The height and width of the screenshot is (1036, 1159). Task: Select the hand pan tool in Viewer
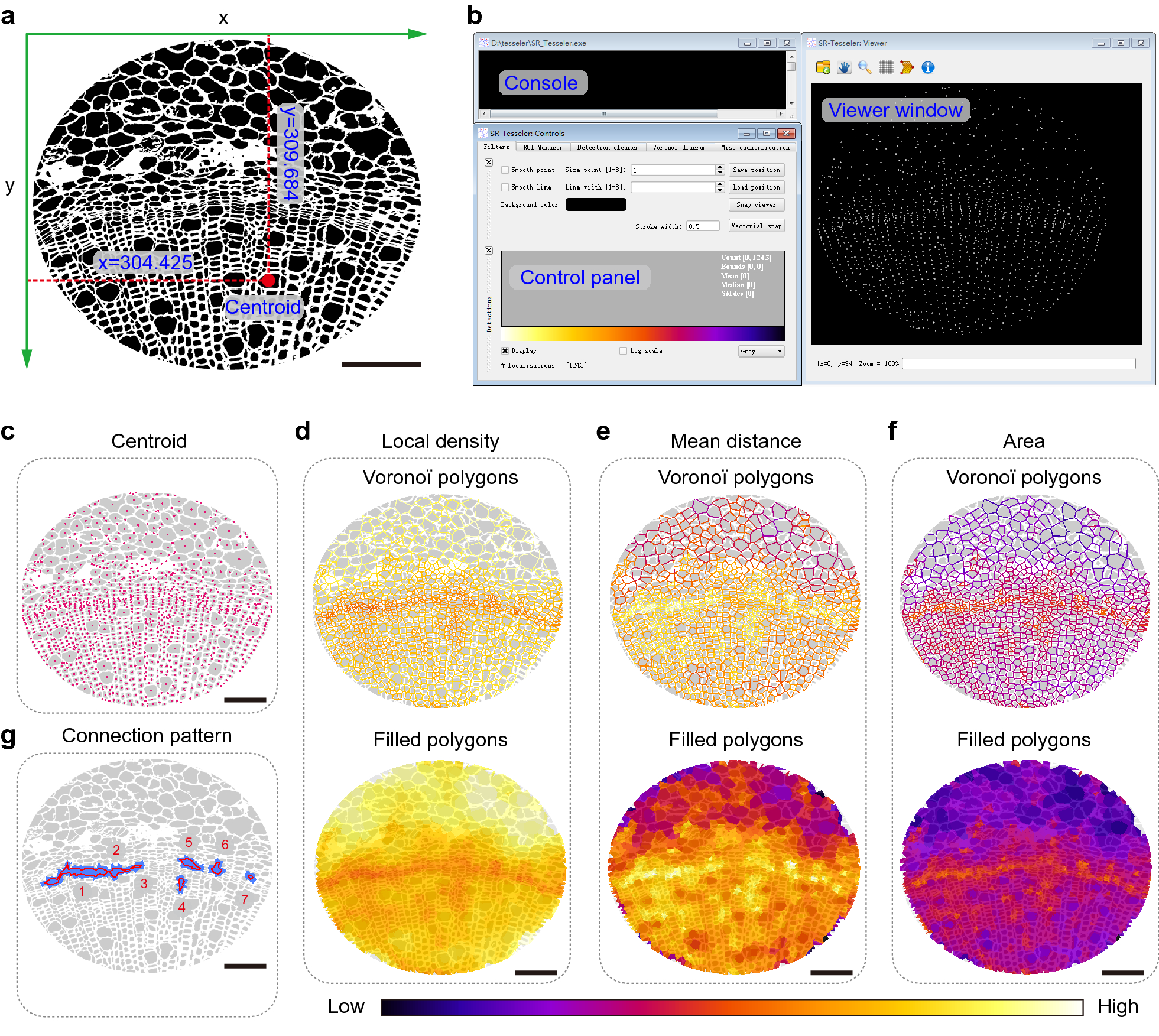(x=844, y=67)
